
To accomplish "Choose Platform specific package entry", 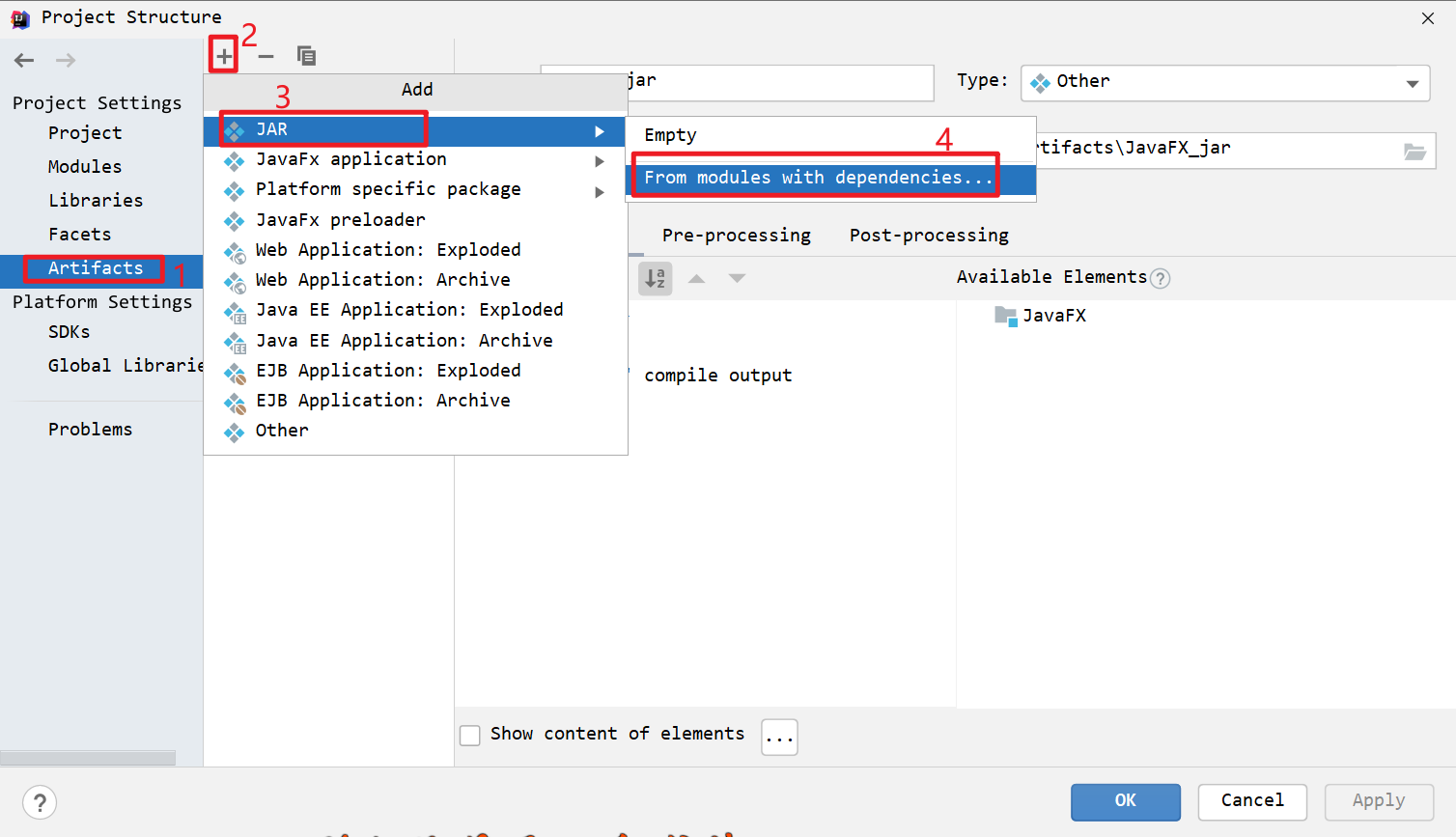I will pyautogui.click(x=414, y=190).
